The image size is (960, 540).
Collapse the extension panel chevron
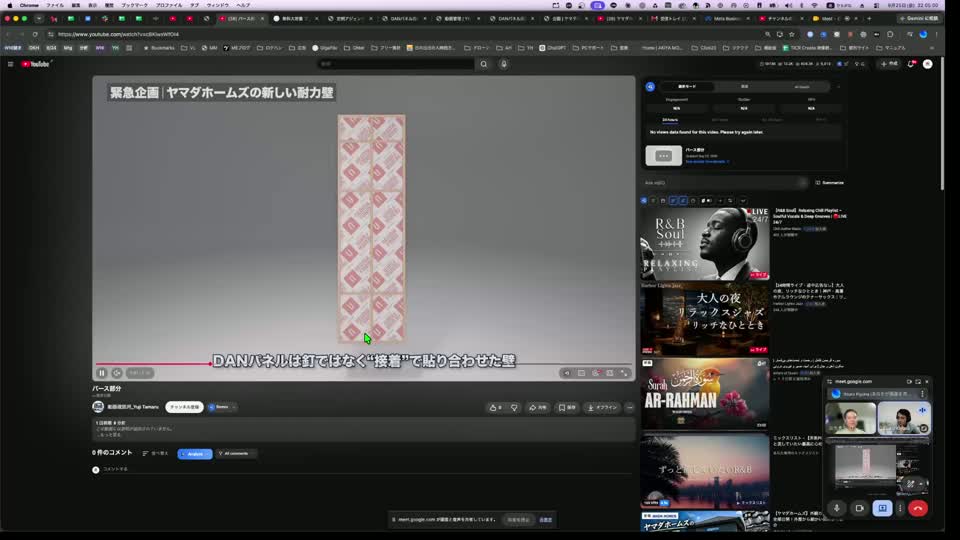point(839,87)
